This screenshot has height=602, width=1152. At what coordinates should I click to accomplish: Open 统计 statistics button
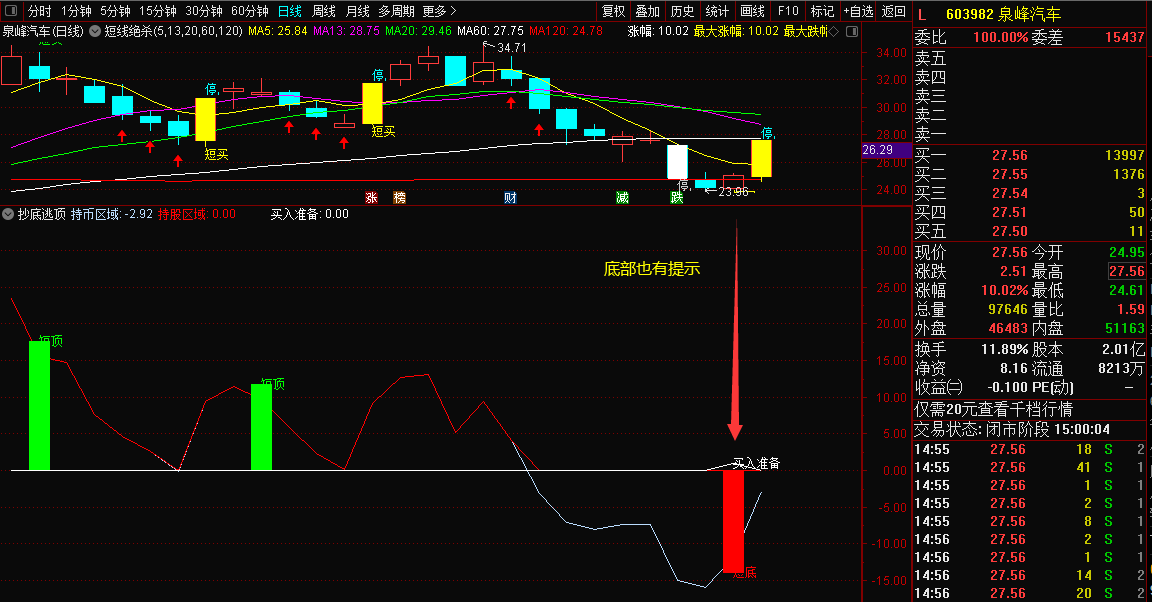pyautogui.click(x=717, y=11)
